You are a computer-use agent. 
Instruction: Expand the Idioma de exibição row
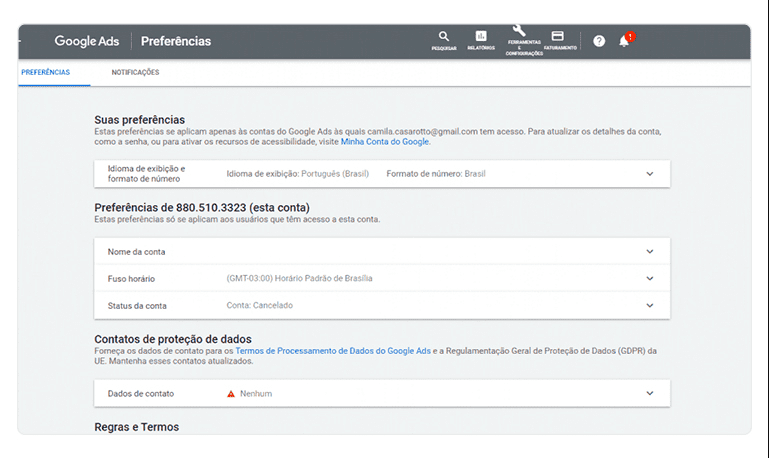coord(649,174)
